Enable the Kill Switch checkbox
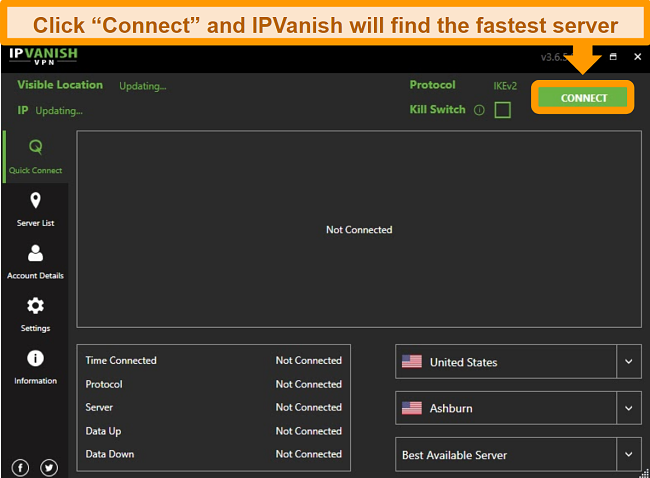Screen dimensions: 650x478 click(502, 110)
